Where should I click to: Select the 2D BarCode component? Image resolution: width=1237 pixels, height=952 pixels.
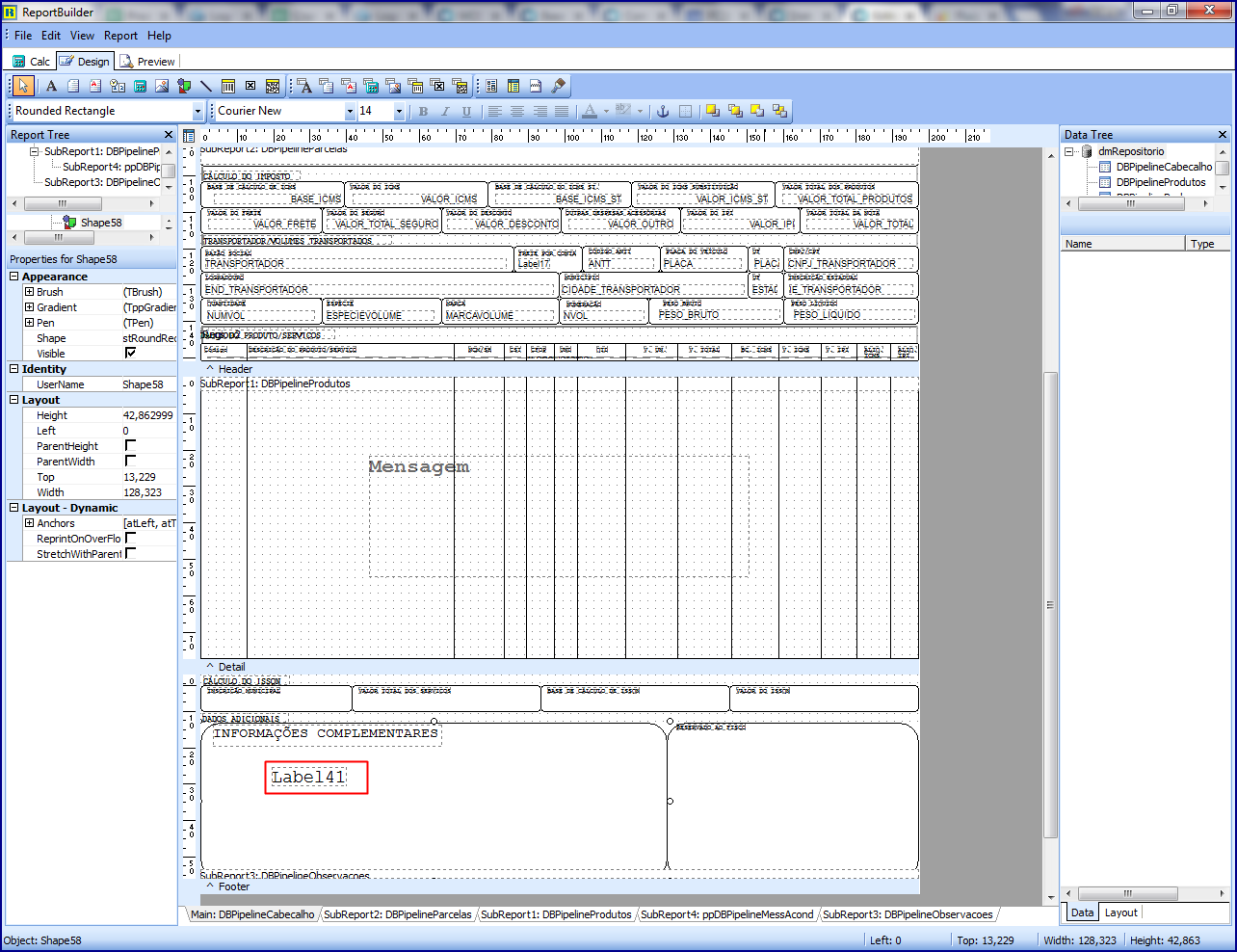click(273, 86)
